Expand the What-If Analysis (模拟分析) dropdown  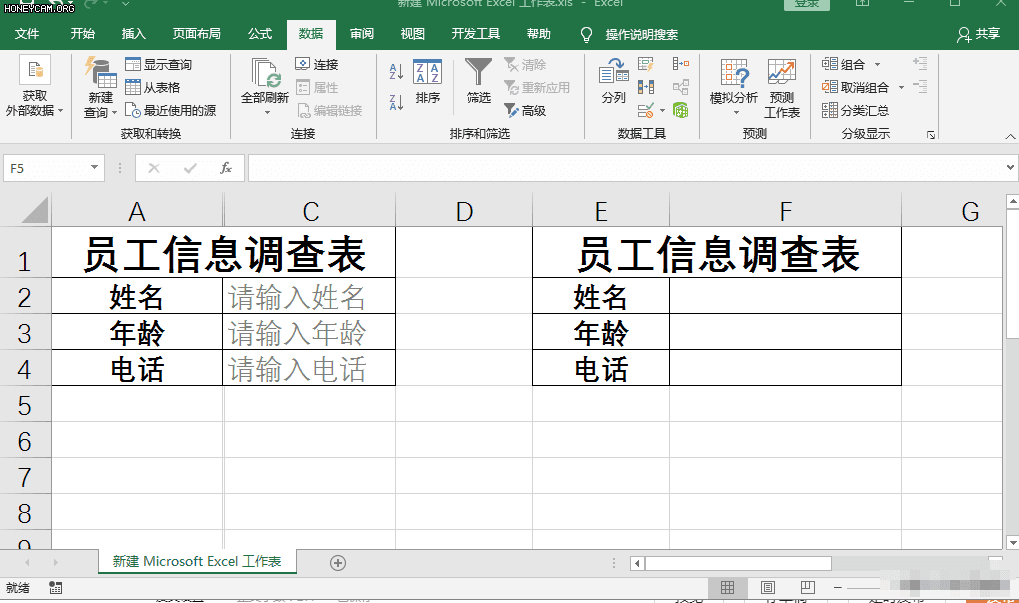pyautogui.click(x=736, y=112)
